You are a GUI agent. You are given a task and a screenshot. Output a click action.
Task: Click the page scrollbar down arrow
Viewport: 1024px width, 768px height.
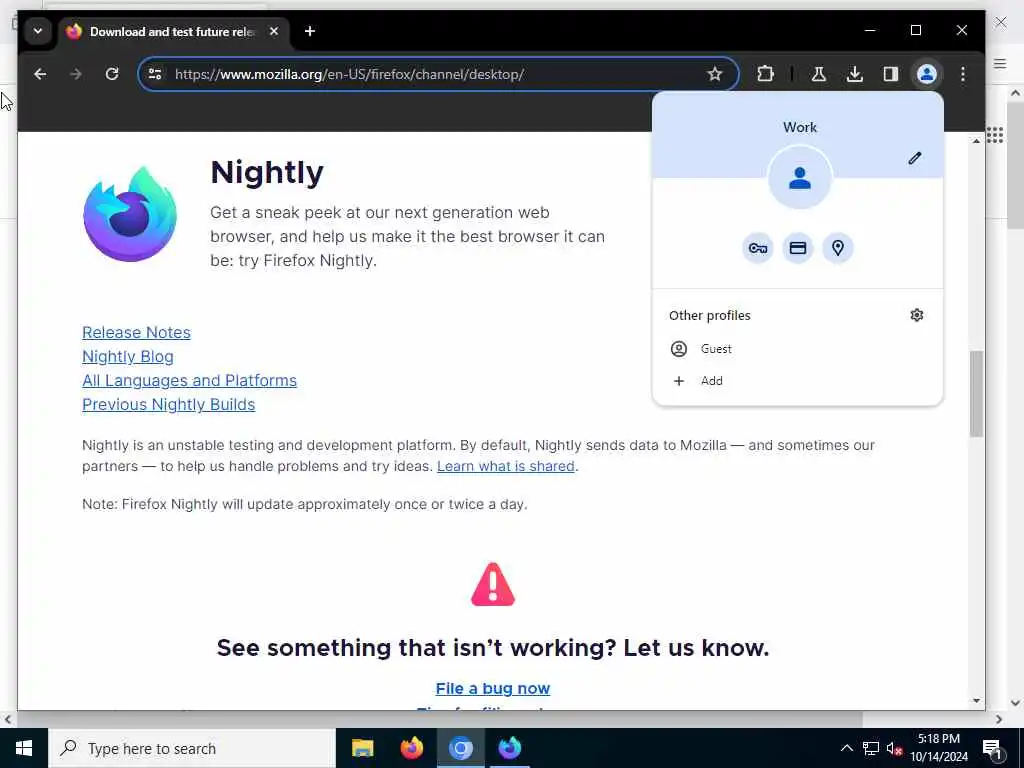coord(976,701)
